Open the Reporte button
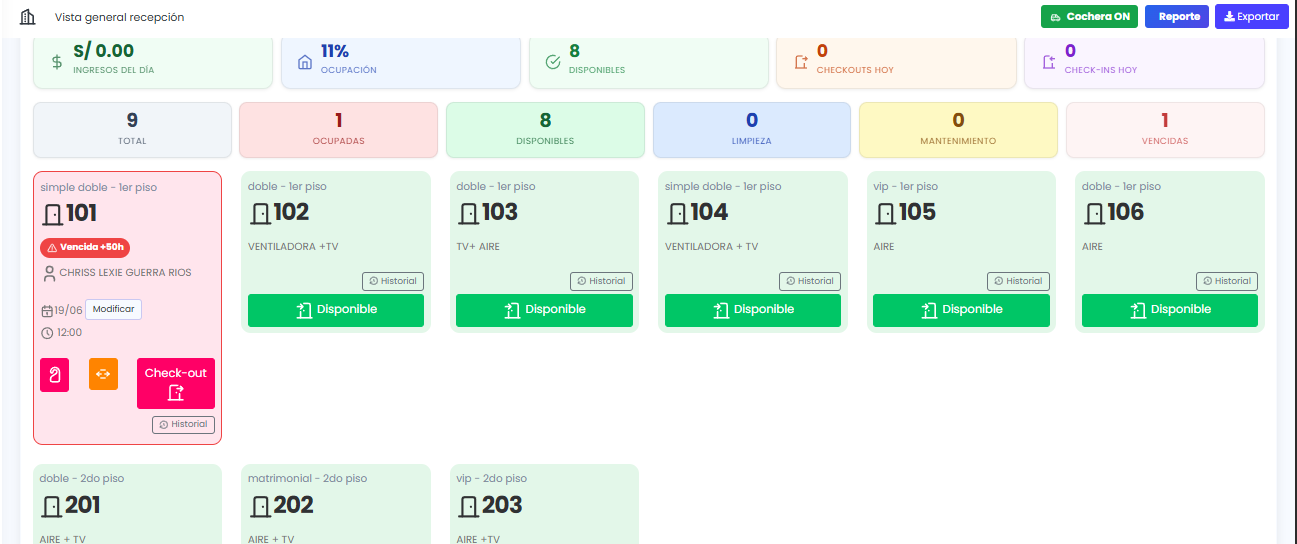Viewport: 1297px width, 544px height. pos(1177,17)
